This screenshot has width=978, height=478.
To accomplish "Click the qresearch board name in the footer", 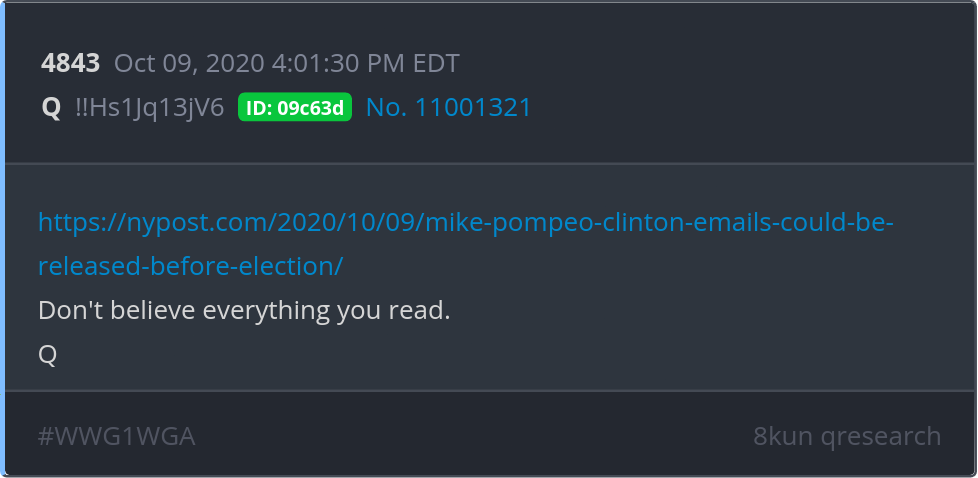I will (x=881, y=437).
